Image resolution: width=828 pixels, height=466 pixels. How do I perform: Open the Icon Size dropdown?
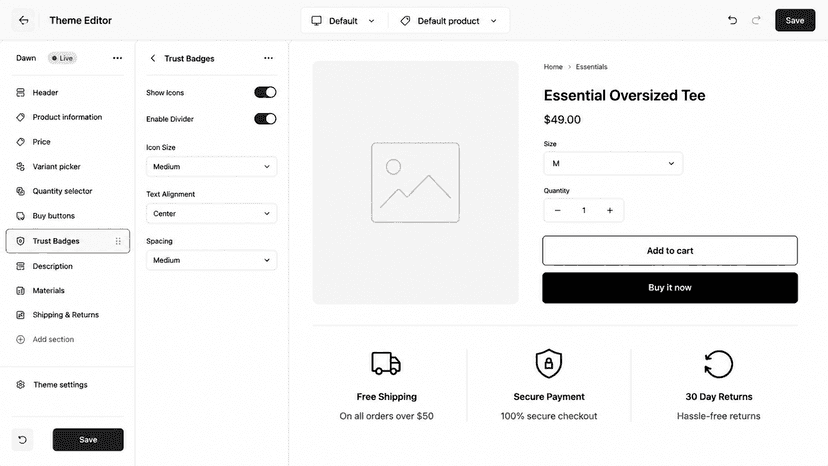[211, 166]
